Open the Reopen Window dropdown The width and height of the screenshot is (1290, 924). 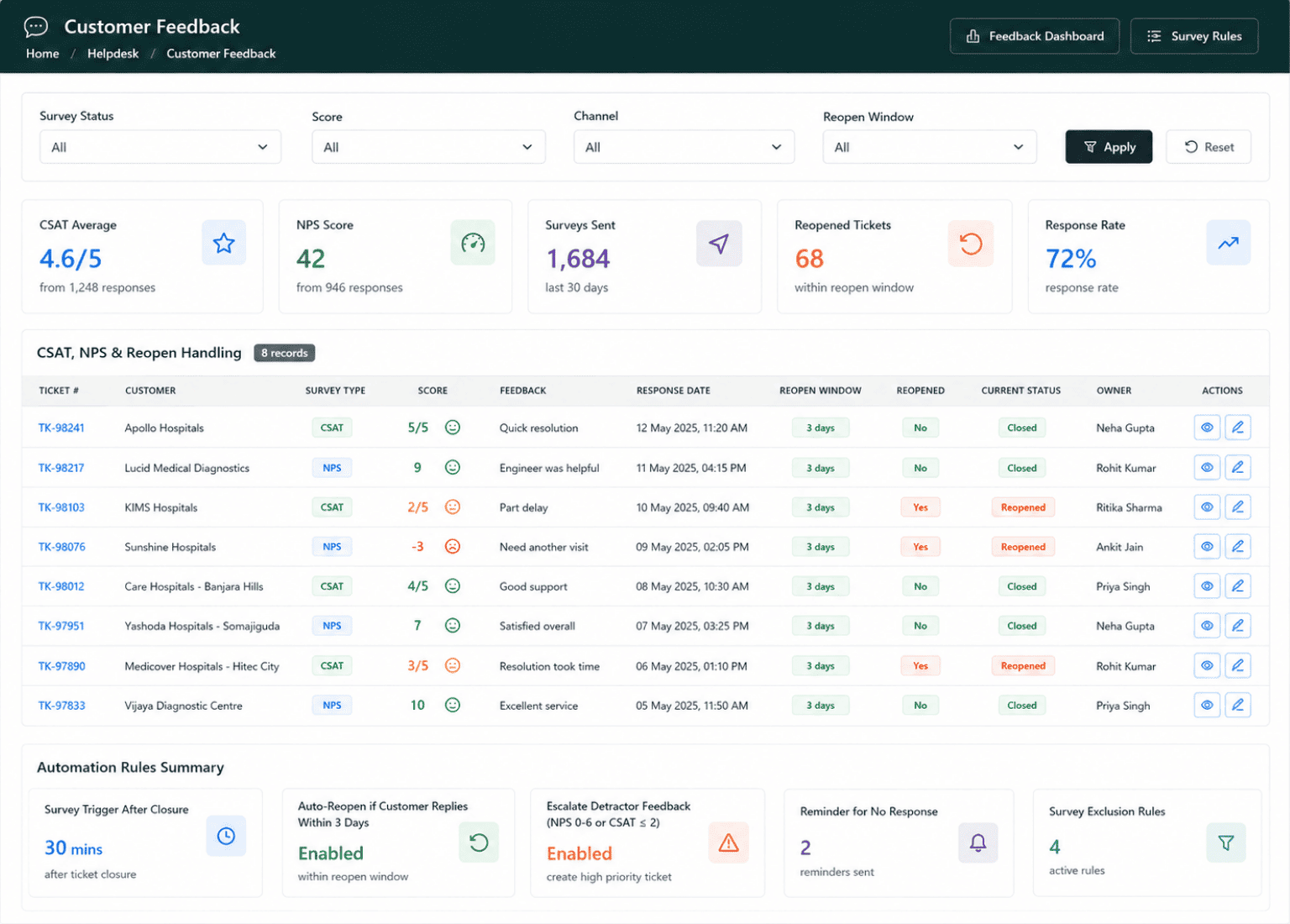coord(930,147)
